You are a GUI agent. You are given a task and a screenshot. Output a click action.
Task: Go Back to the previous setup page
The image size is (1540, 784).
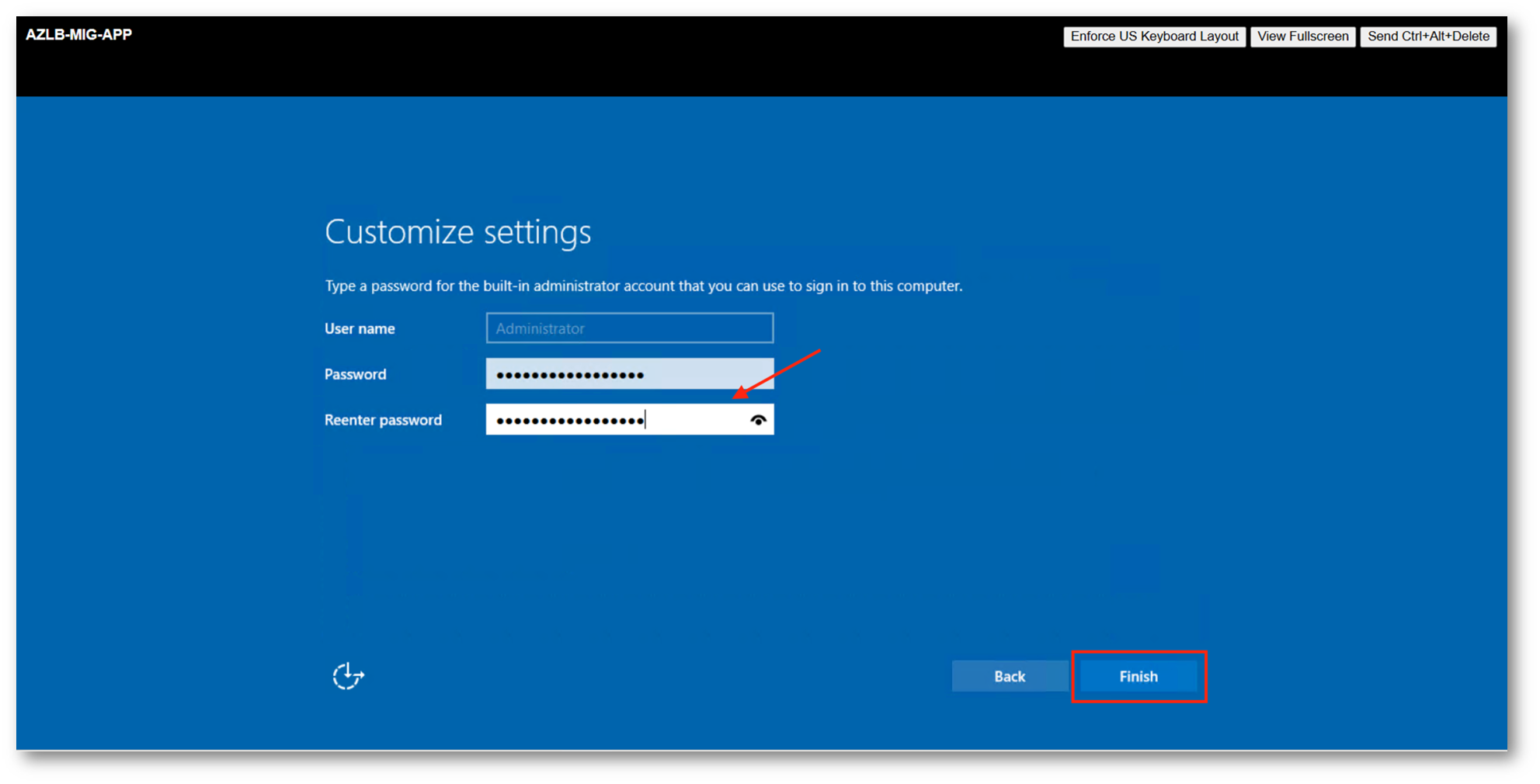point(1009,676)
